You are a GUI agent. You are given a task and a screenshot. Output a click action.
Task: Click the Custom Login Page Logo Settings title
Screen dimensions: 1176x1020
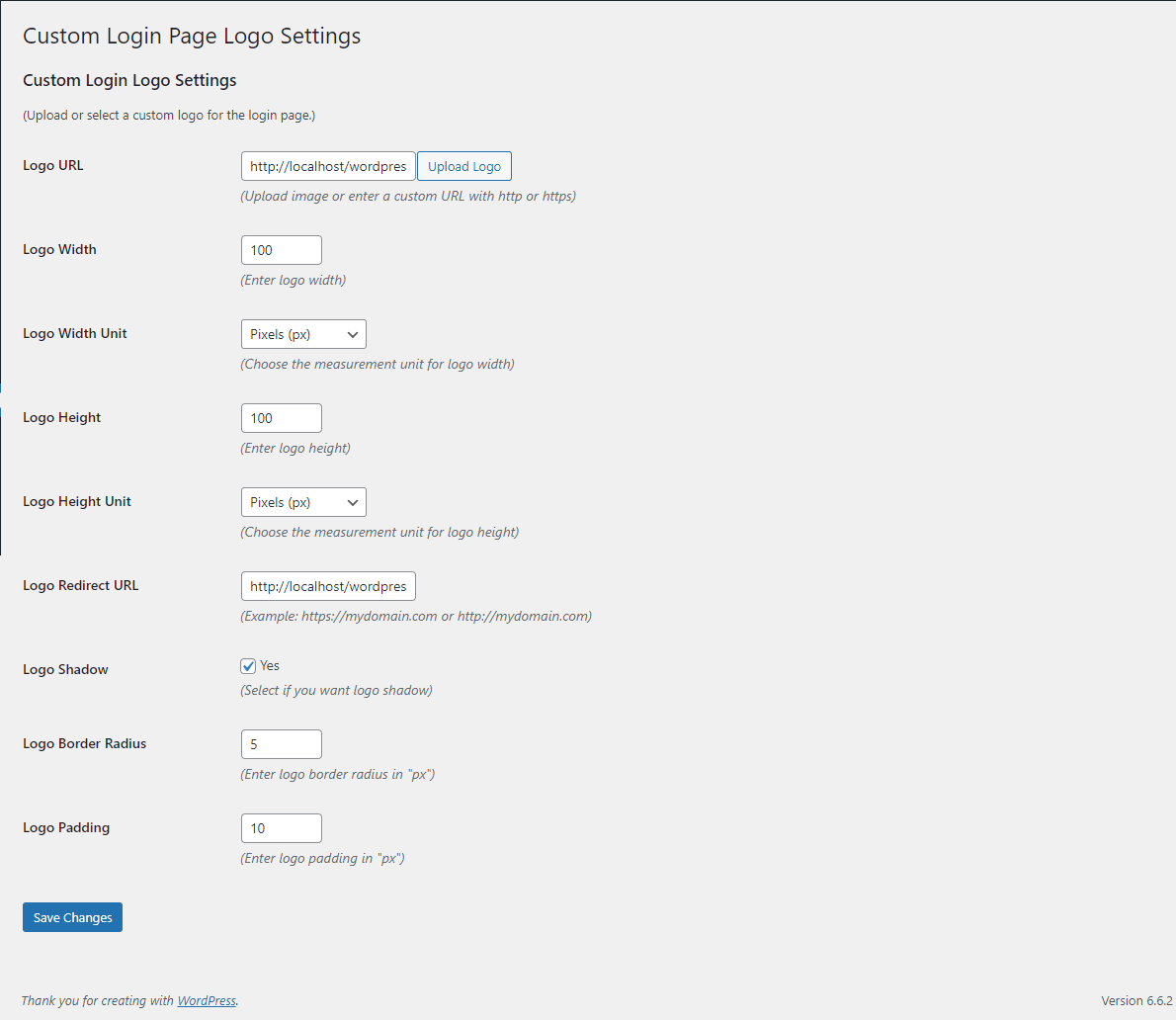pyautogui.click(x=191, y=36)
